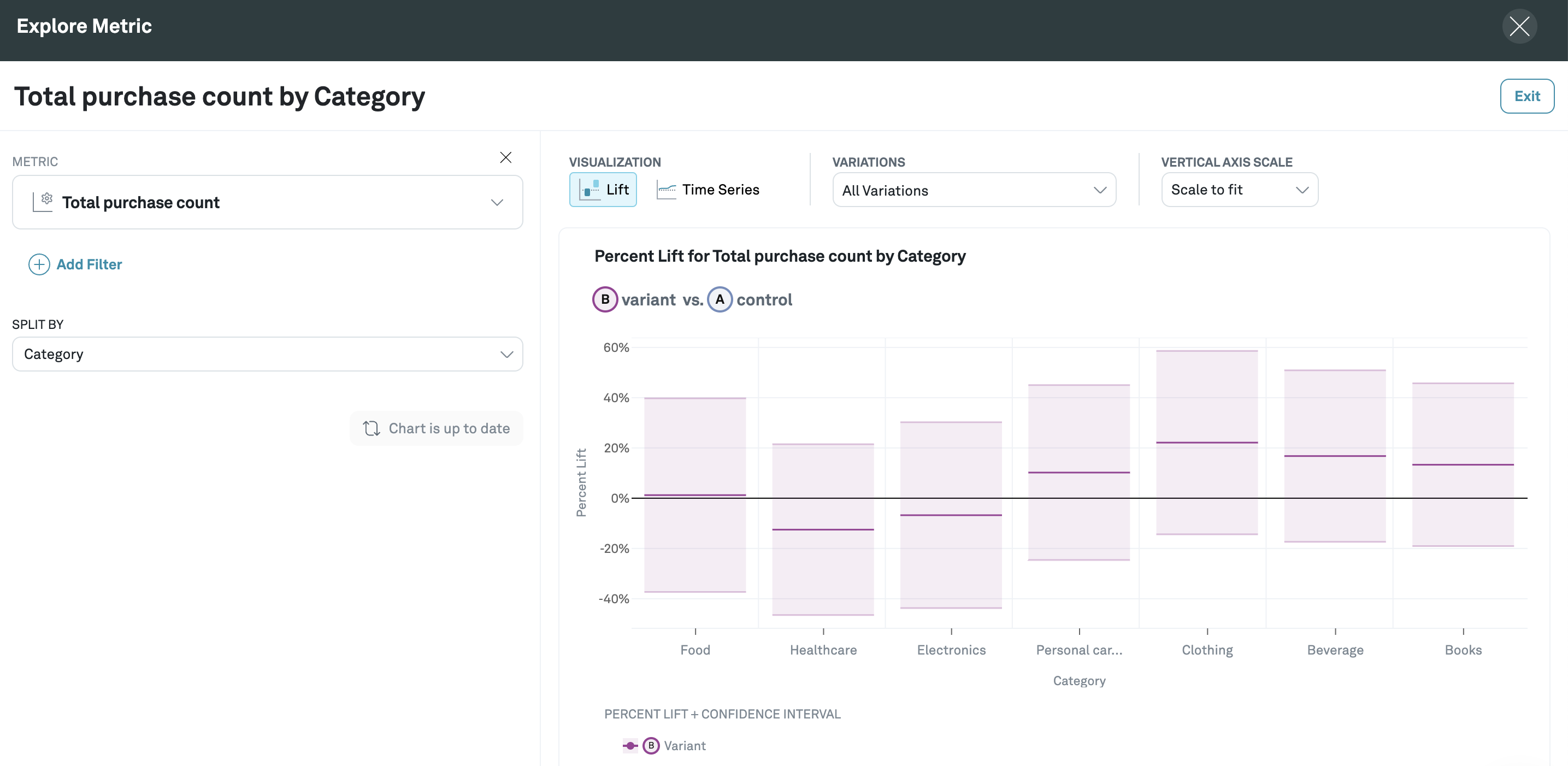Switch to Time Series visualization

click(720, 190)
